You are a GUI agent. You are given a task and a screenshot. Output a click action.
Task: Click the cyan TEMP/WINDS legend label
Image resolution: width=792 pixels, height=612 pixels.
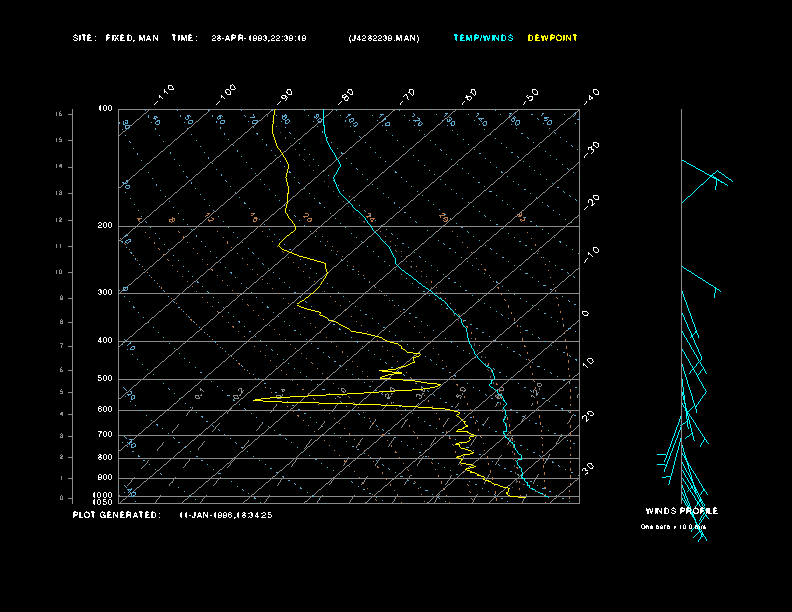(483, 38)
